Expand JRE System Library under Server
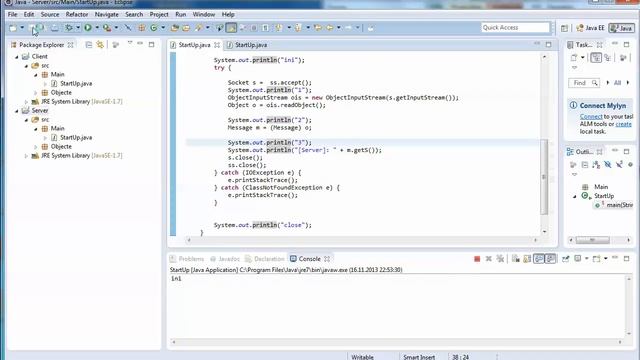The width and height of the screenshot is (640, 360). [x=26, y=156]
